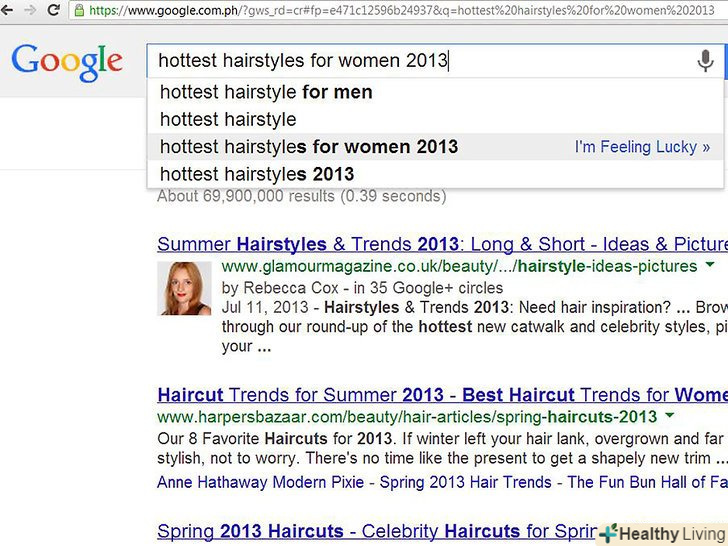This screenshot has width=728, height=546.
Task: Click the Google logo
Action: pos(67,63)
